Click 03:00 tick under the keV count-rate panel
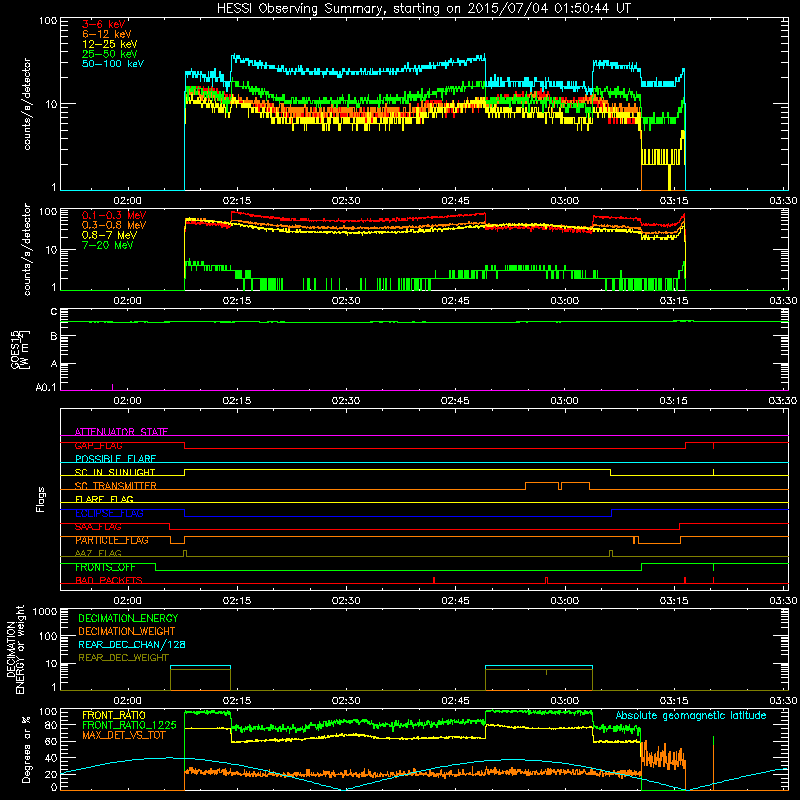This screenshot has height=800, width=800. pyautogui.click(x=565, y=201)
